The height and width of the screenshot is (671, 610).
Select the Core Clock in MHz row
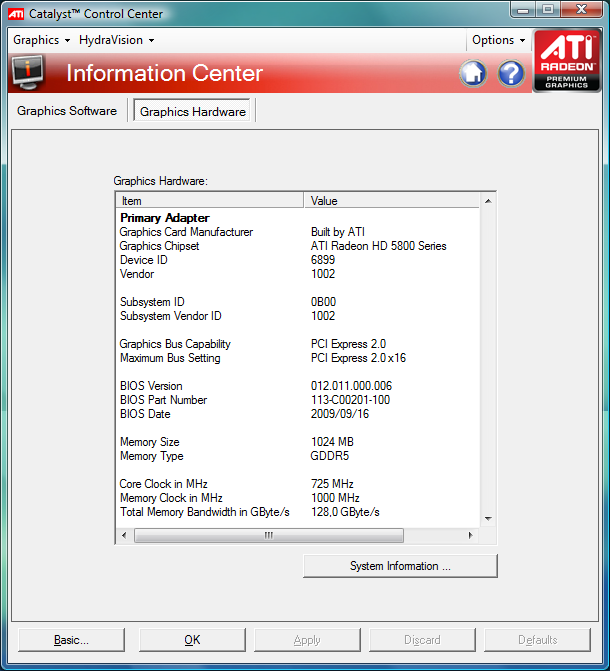point(298,484)
